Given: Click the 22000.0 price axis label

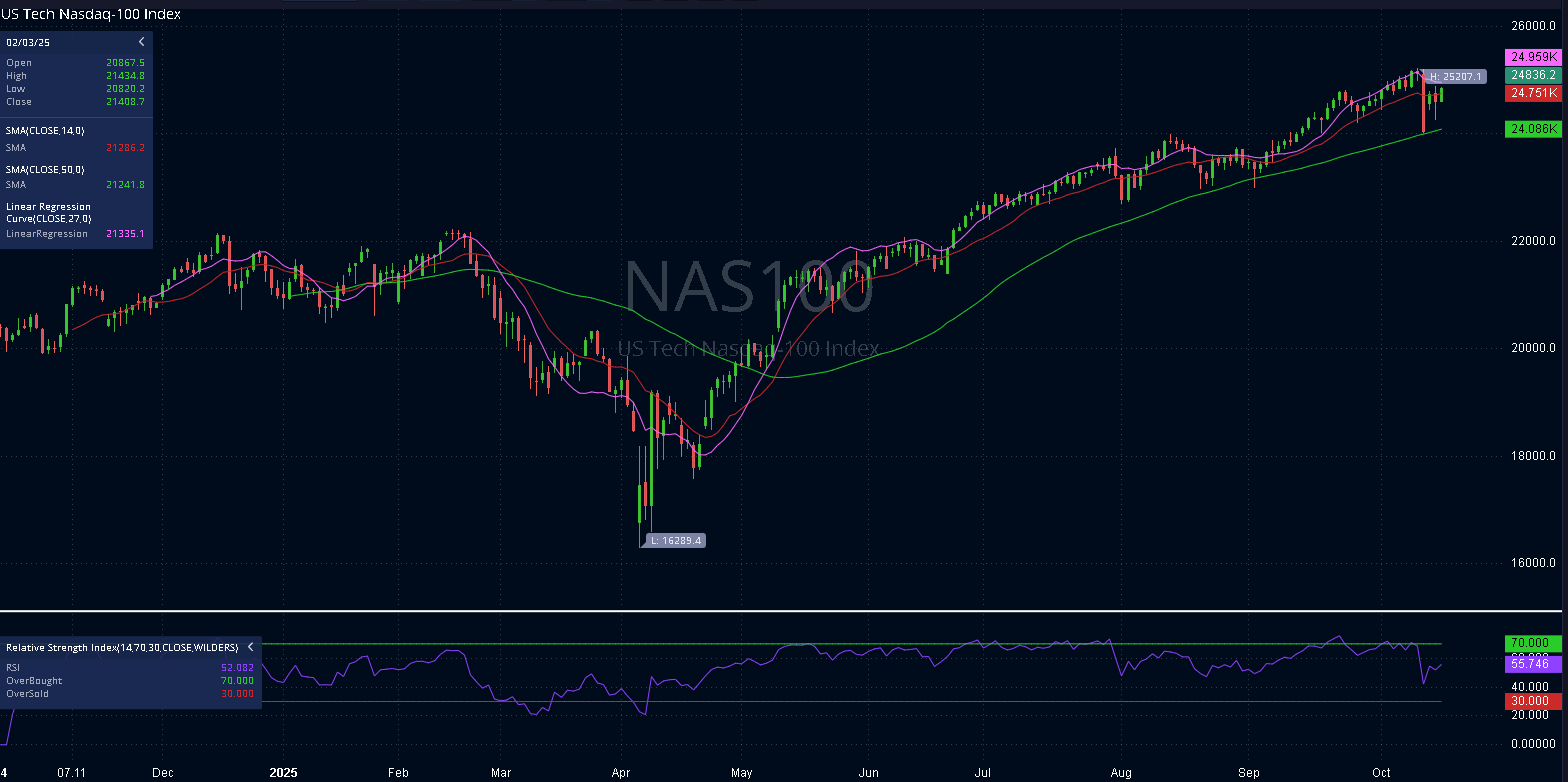Looking at the screenshot, I should point(1534,240).
